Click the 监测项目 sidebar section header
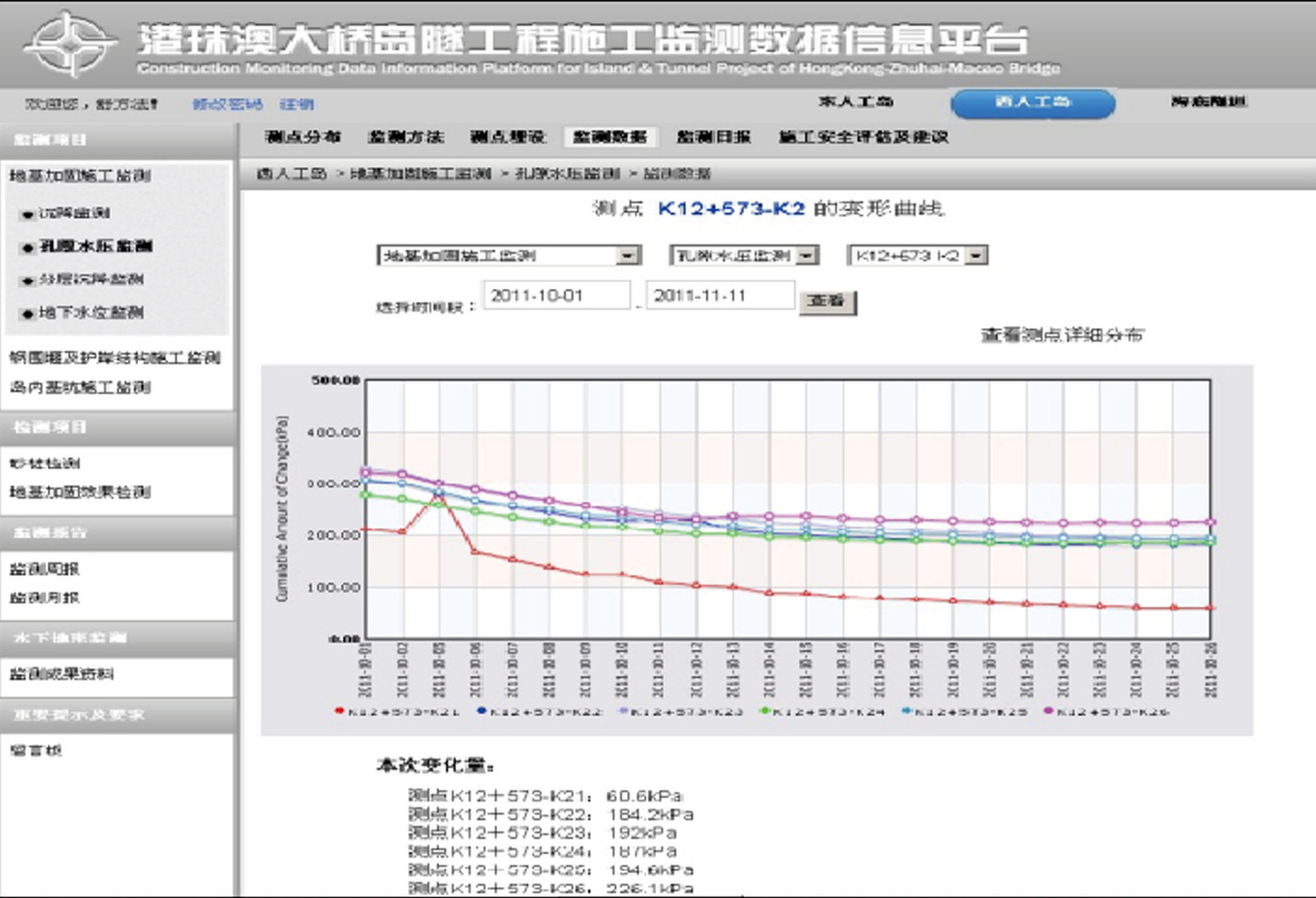Image resolution: width=1316 pixels, height=898 pixels. (117, 139)
